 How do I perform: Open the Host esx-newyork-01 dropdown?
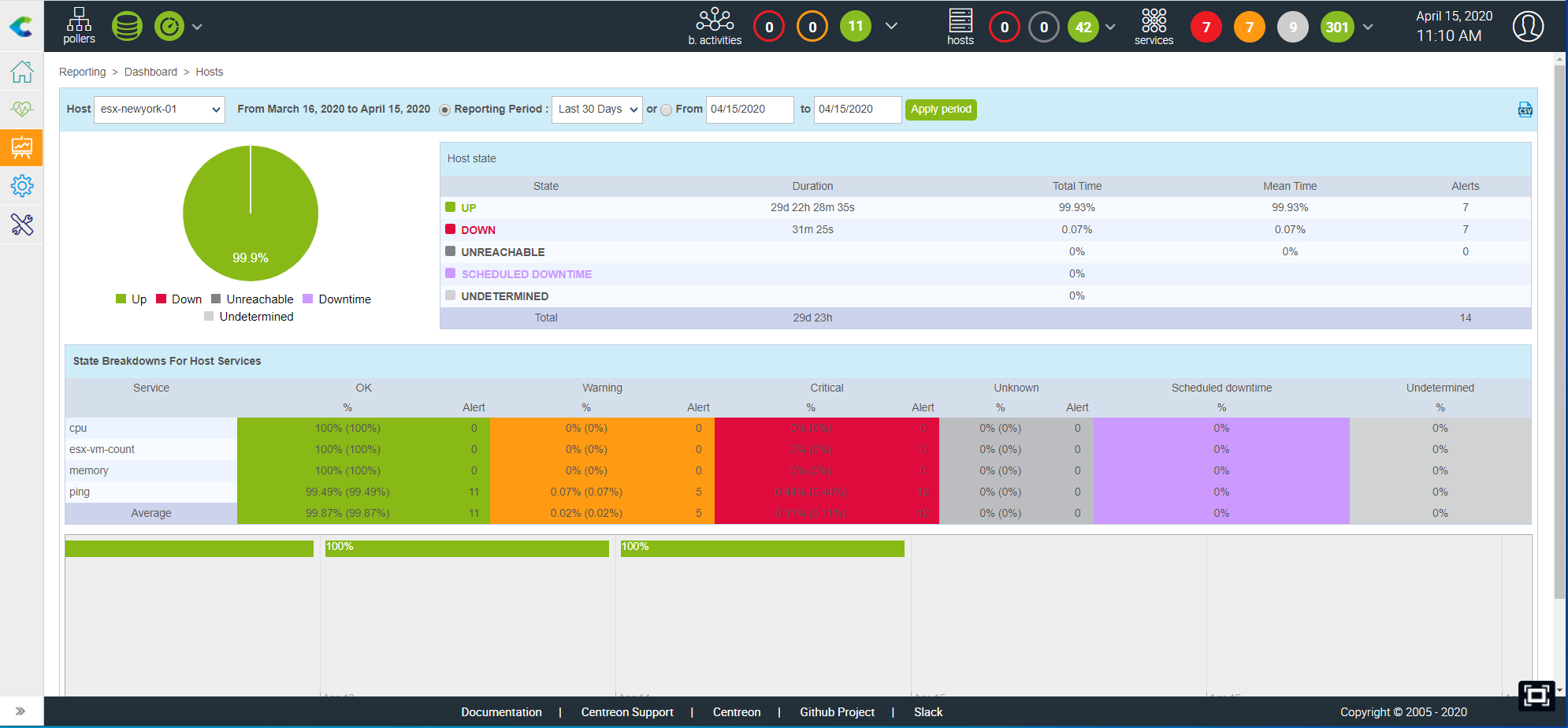[x=159, y=110]
